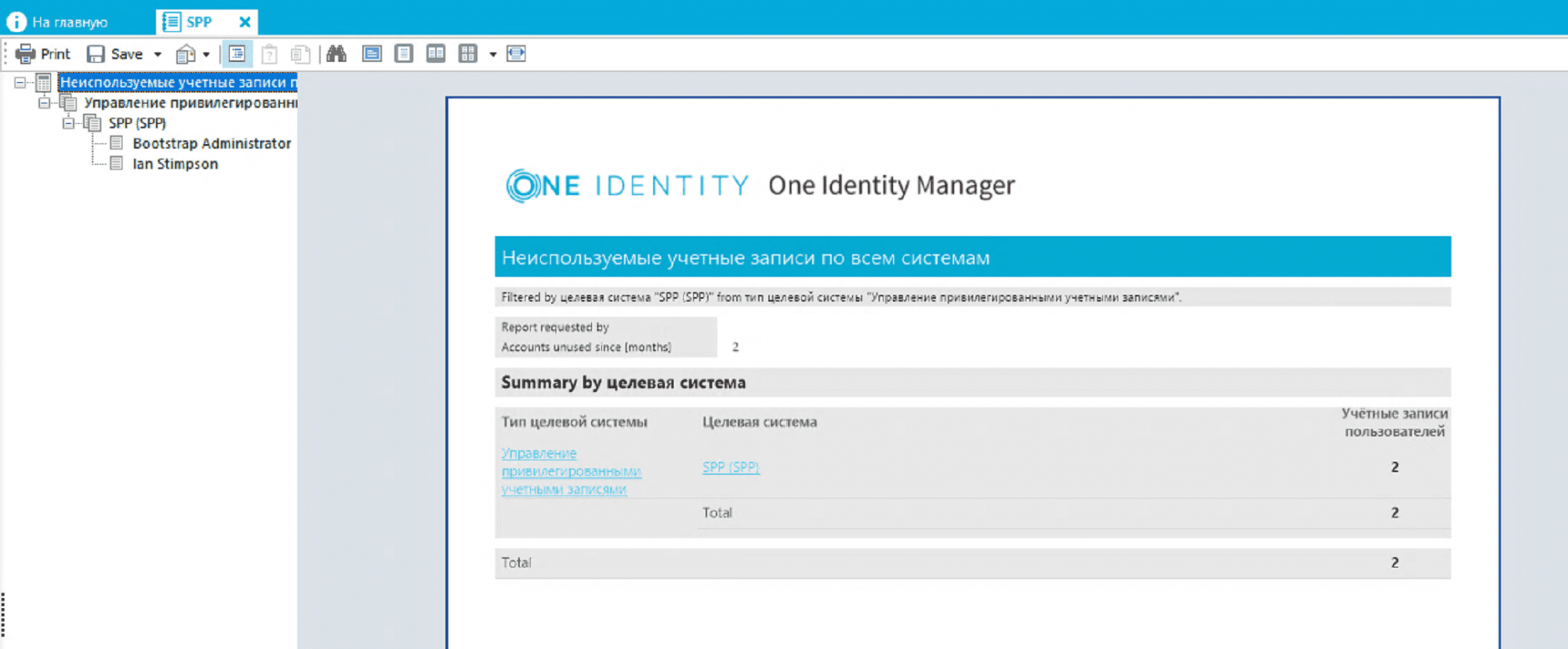Toggle the bookmarks tree panel button
This screenshot has width=1568, height=649.
(x=237, y=54)
